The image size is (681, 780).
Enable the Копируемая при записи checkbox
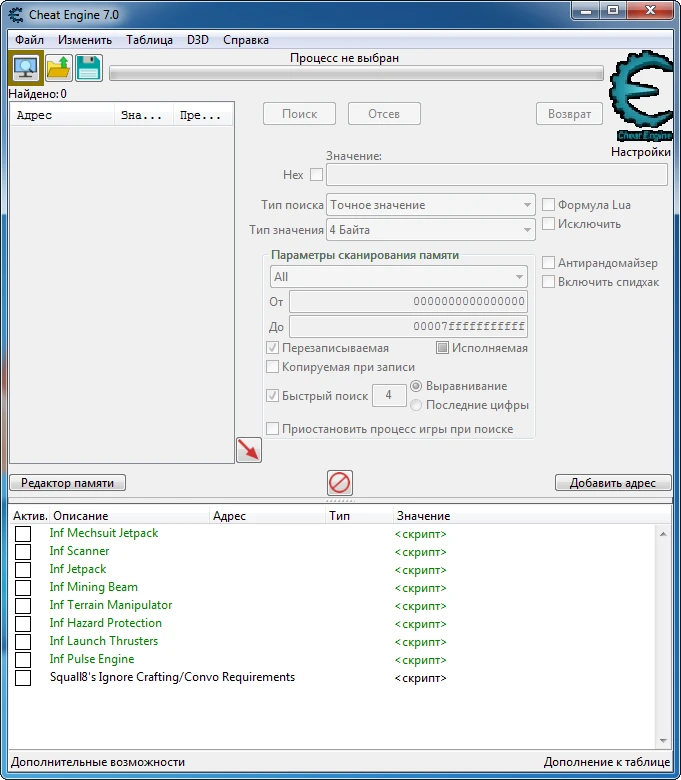click(273, 367)
